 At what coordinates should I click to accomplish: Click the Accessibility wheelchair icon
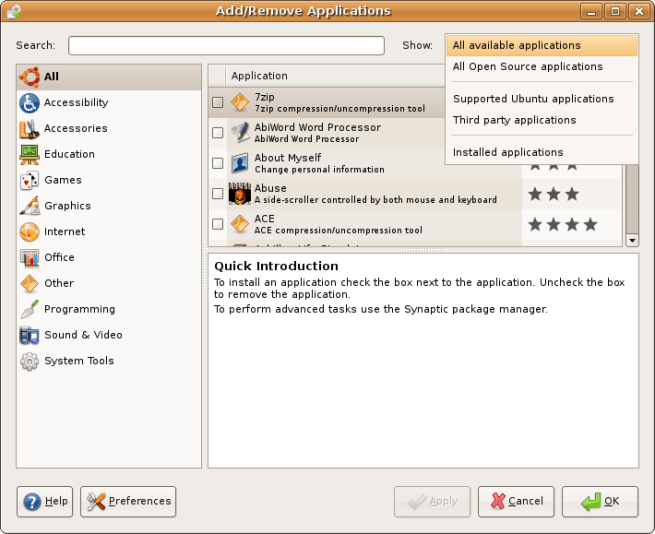pos(29,103)
